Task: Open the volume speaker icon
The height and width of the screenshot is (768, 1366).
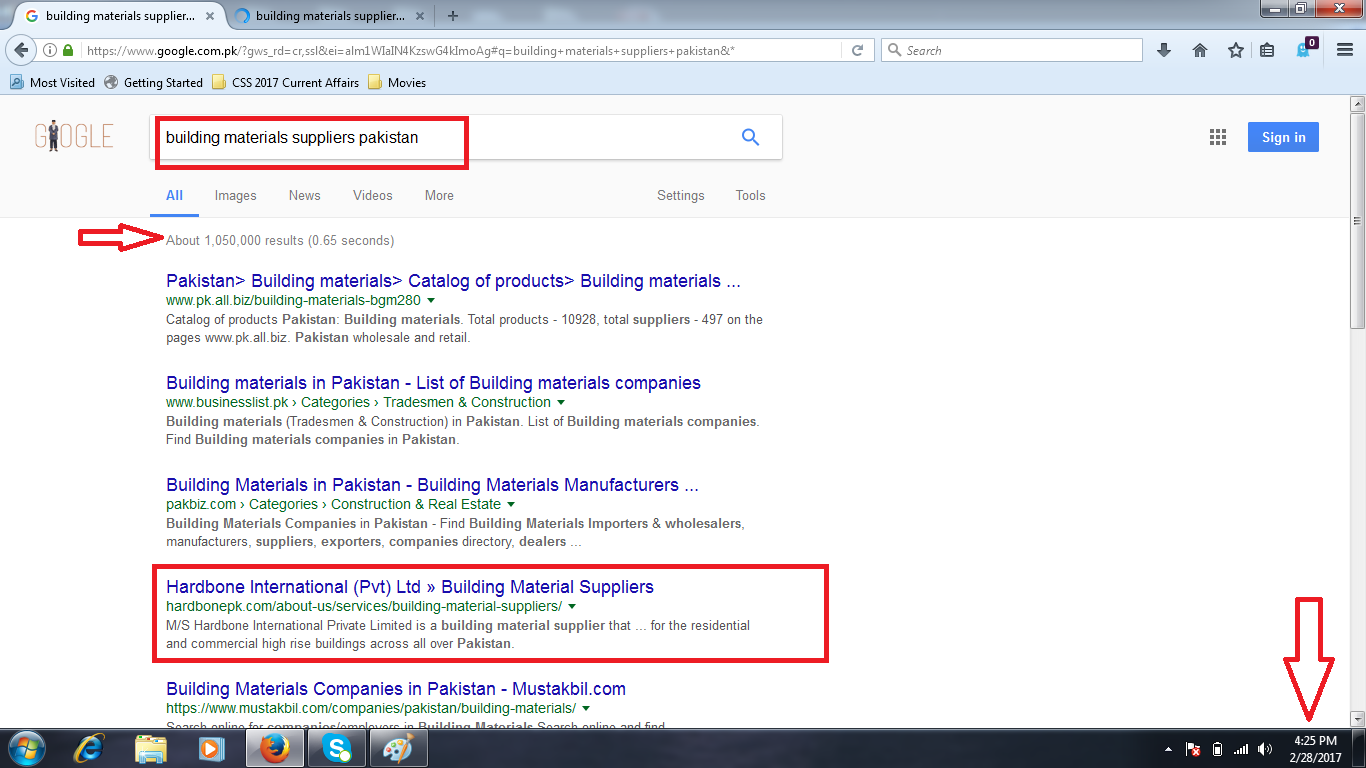Action: pyautogui.click(x=1265, y=749)
